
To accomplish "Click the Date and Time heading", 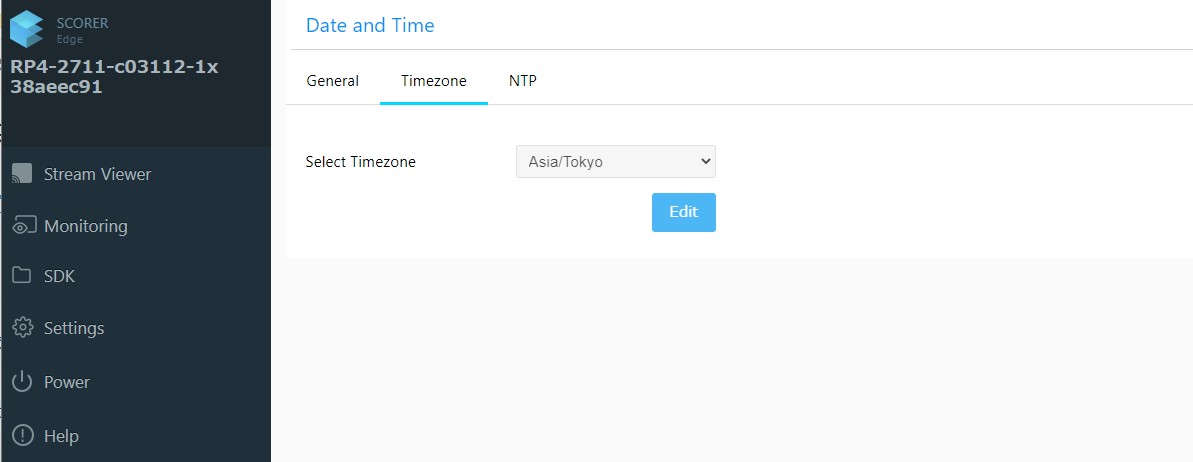I will 370,25.
